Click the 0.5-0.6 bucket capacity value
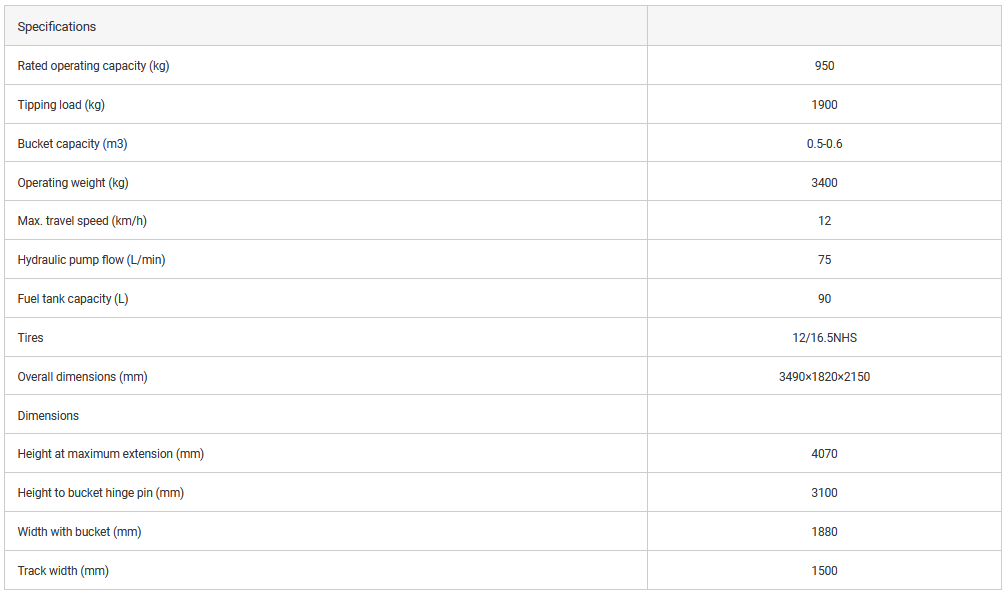This screenshot has height=592, width=1003. (824, 144)
